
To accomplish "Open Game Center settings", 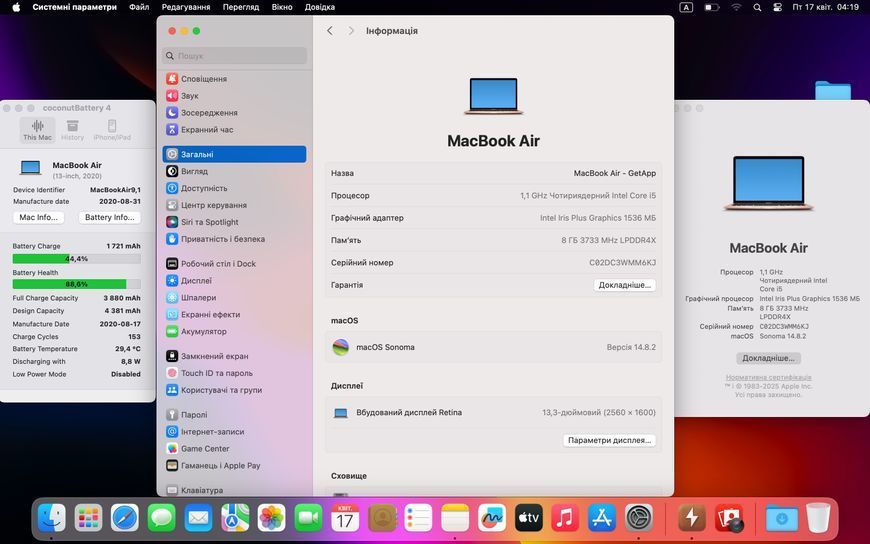I will [x=234, y=449].
